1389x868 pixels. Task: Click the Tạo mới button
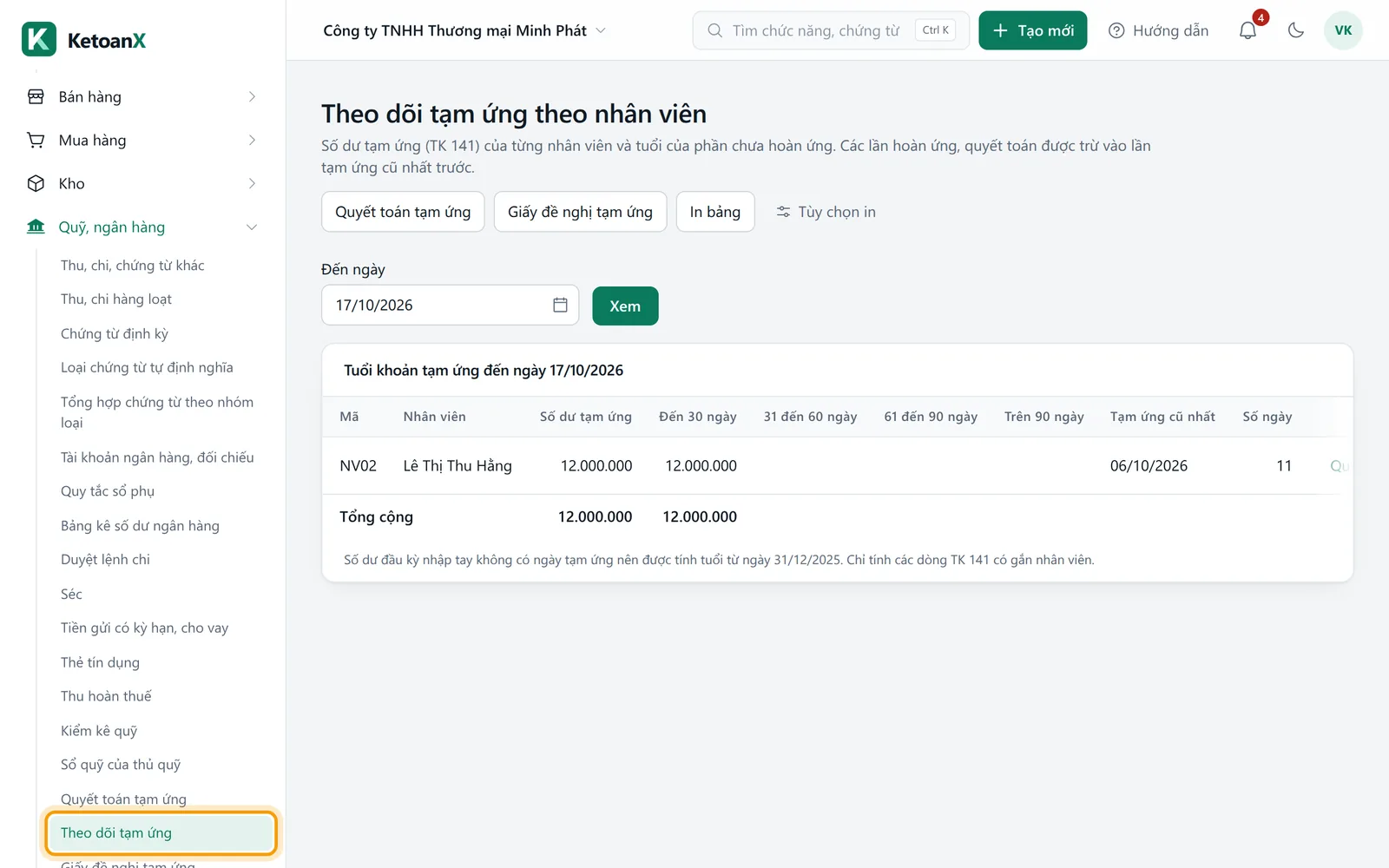(1032, 30)
